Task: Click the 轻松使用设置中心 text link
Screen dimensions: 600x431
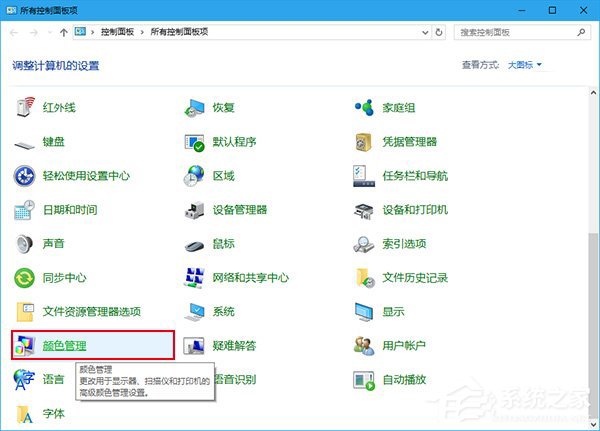Action: 86,176
